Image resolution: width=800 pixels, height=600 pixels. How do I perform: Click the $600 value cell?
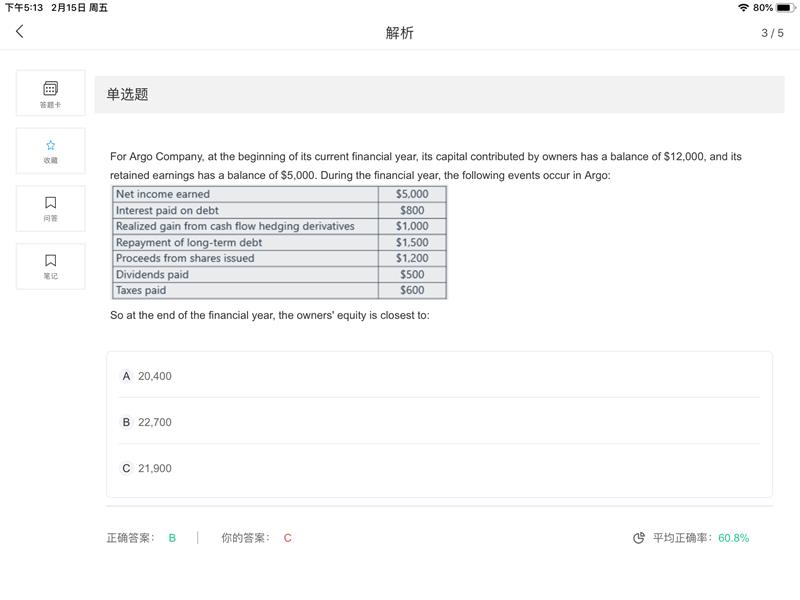[412, 290]
